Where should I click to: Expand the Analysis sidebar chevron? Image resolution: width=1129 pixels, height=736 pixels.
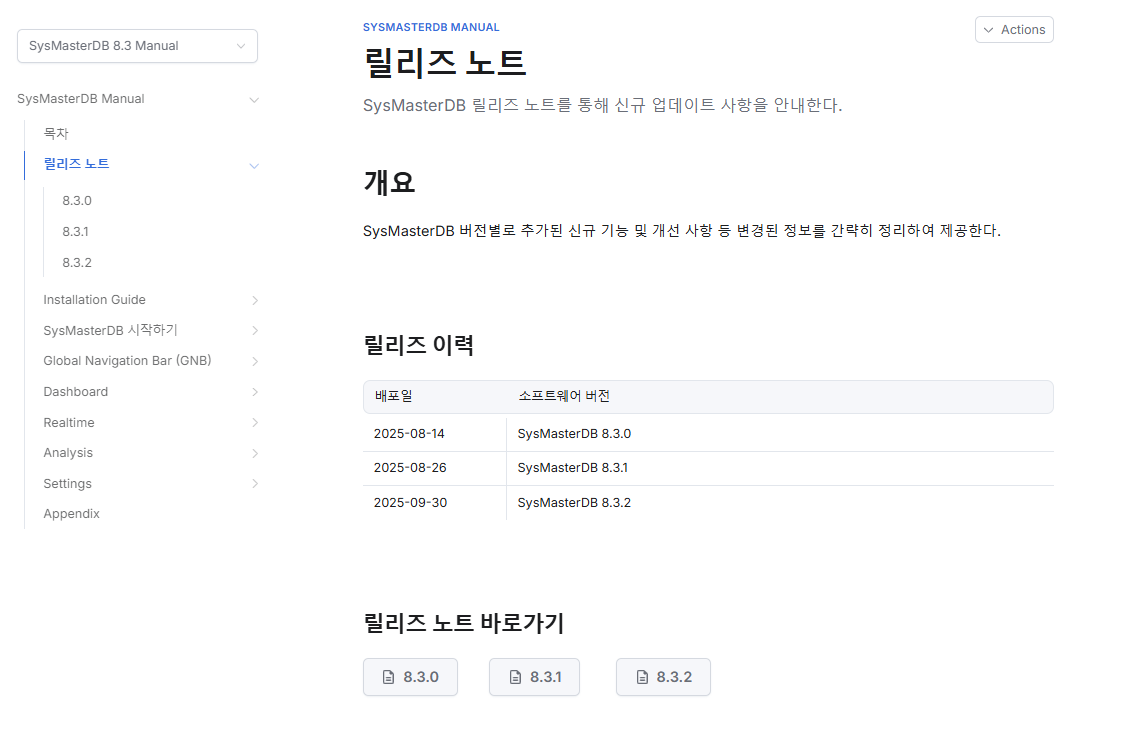255,453
